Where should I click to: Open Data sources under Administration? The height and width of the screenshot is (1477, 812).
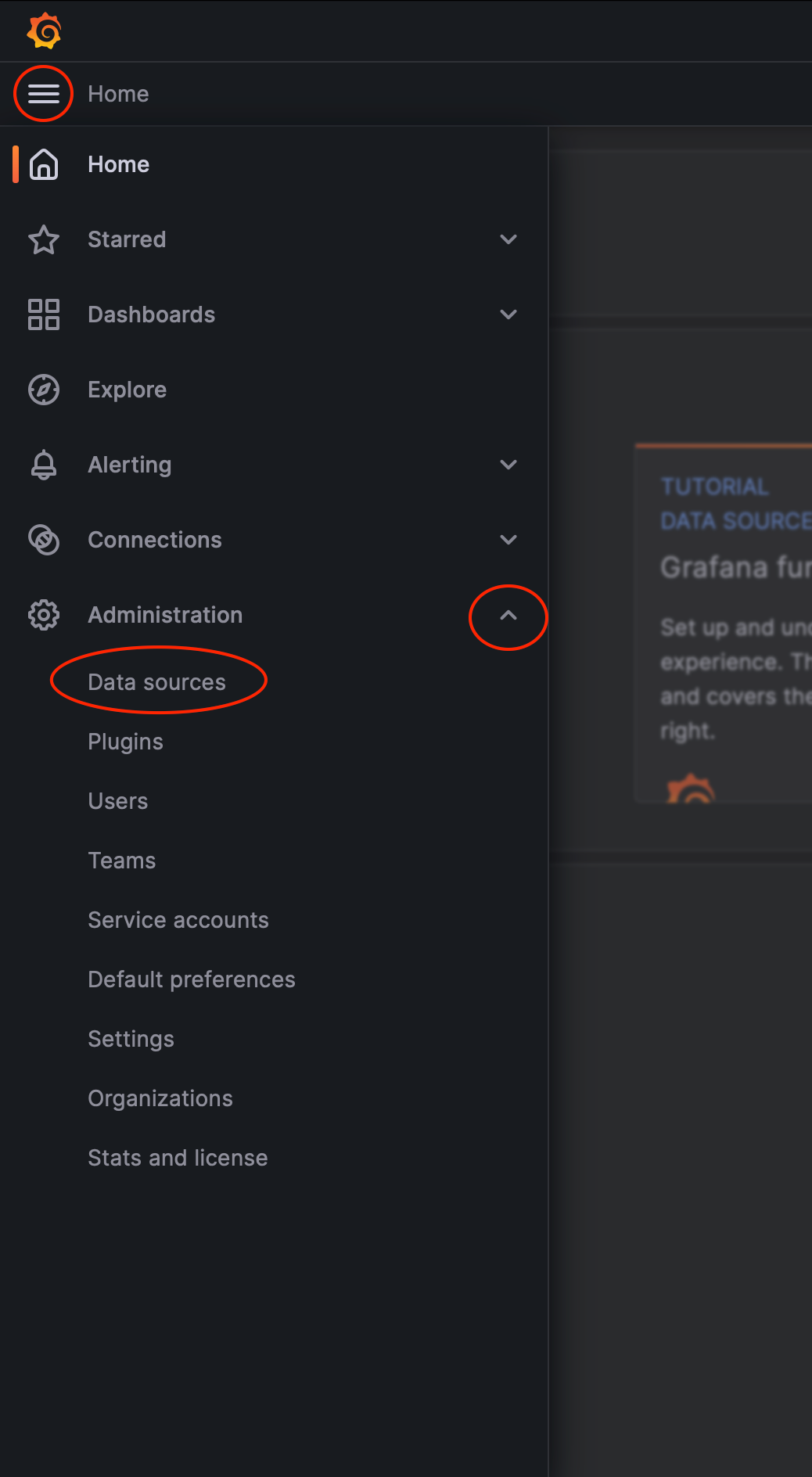click(x=156, y=682)
